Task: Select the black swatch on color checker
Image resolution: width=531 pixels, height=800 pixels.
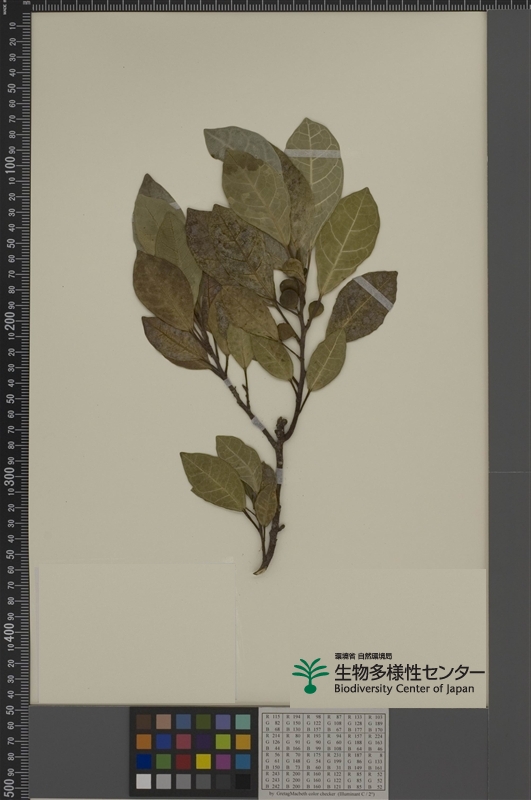Action: [x=243, y=781]
